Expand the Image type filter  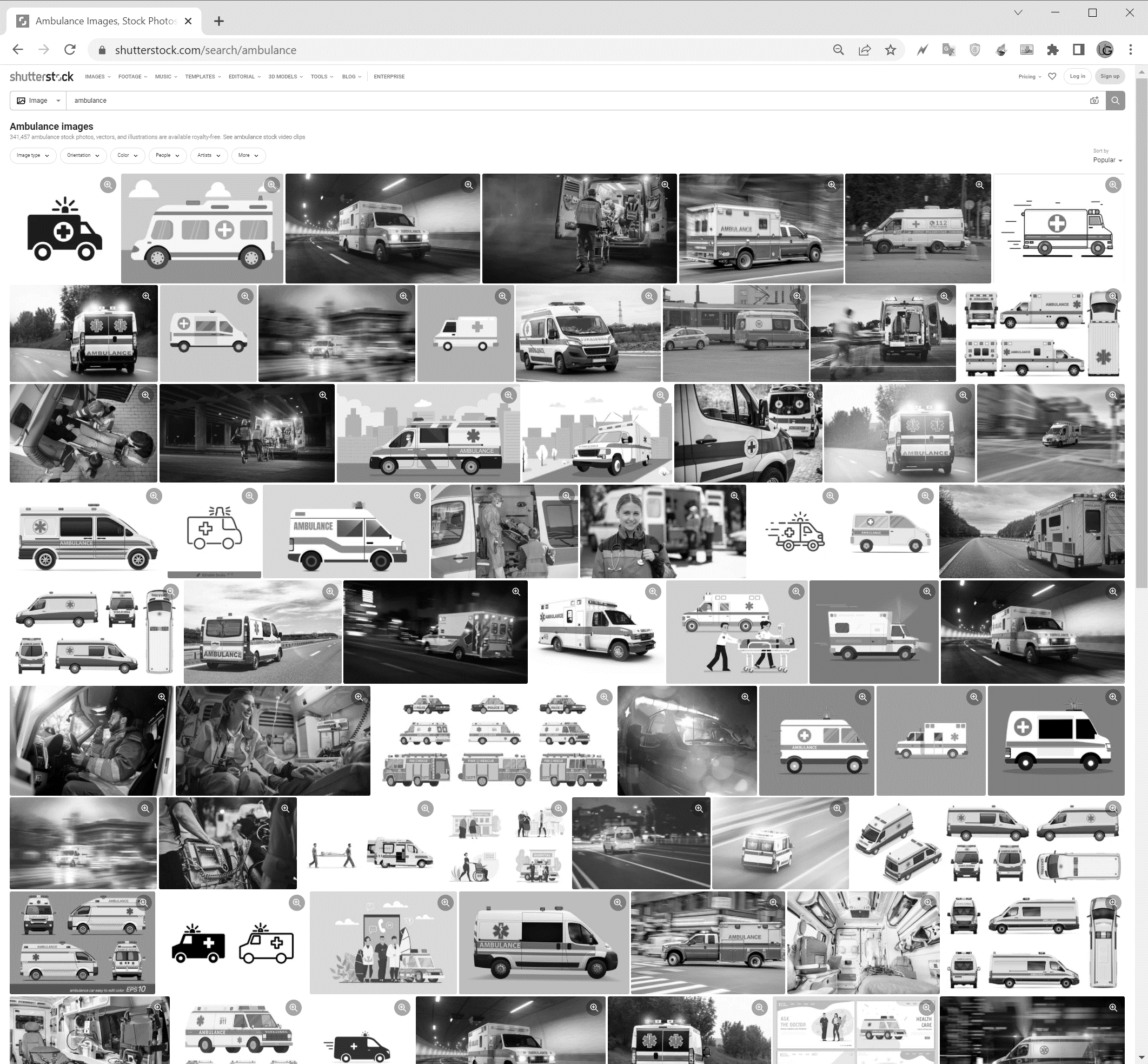pyautogui.click(x=33, y=155)
